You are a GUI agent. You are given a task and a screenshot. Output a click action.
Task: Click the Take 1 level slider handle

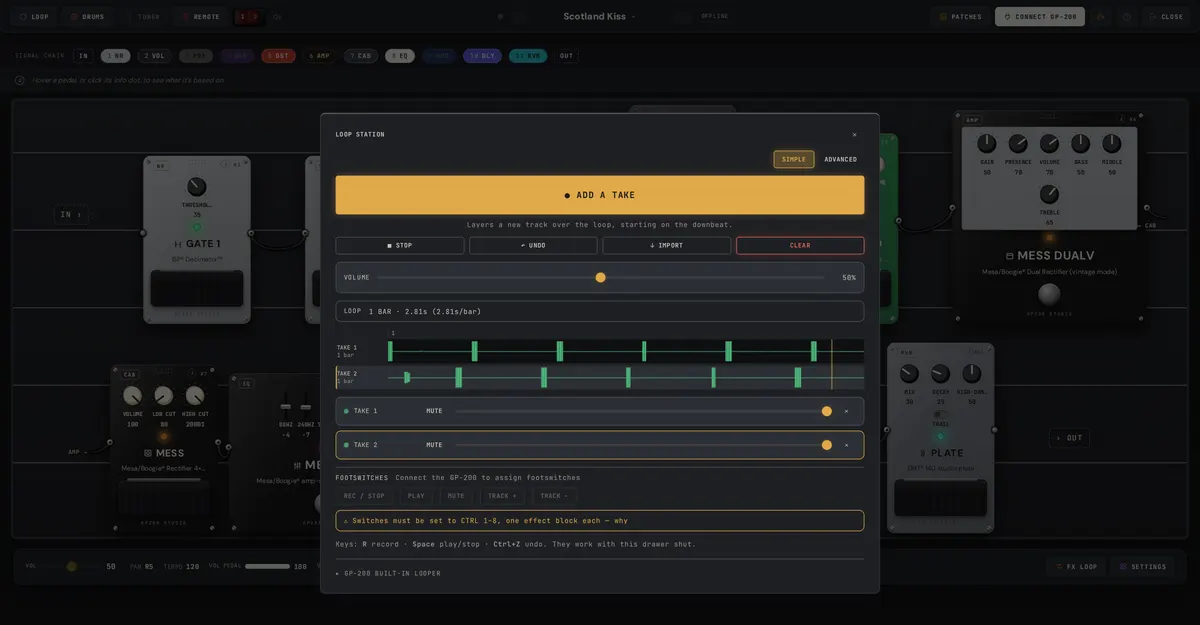click(x=826, y=411)
